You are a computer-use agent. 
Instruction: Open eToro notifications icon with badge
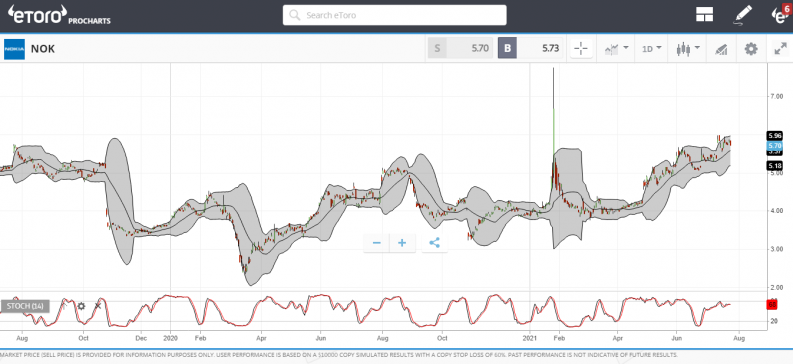tap(781, 14)
